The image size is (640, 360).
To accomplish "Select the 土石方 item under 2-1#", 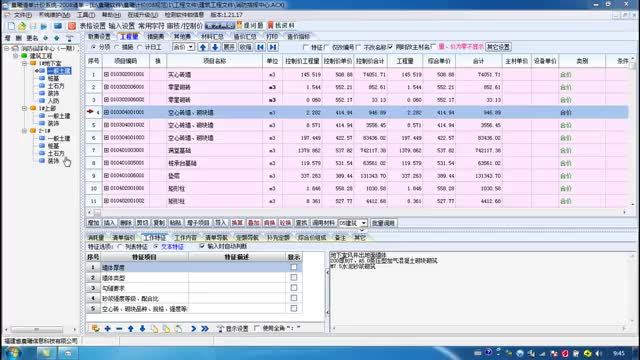I will pos(56,153).
